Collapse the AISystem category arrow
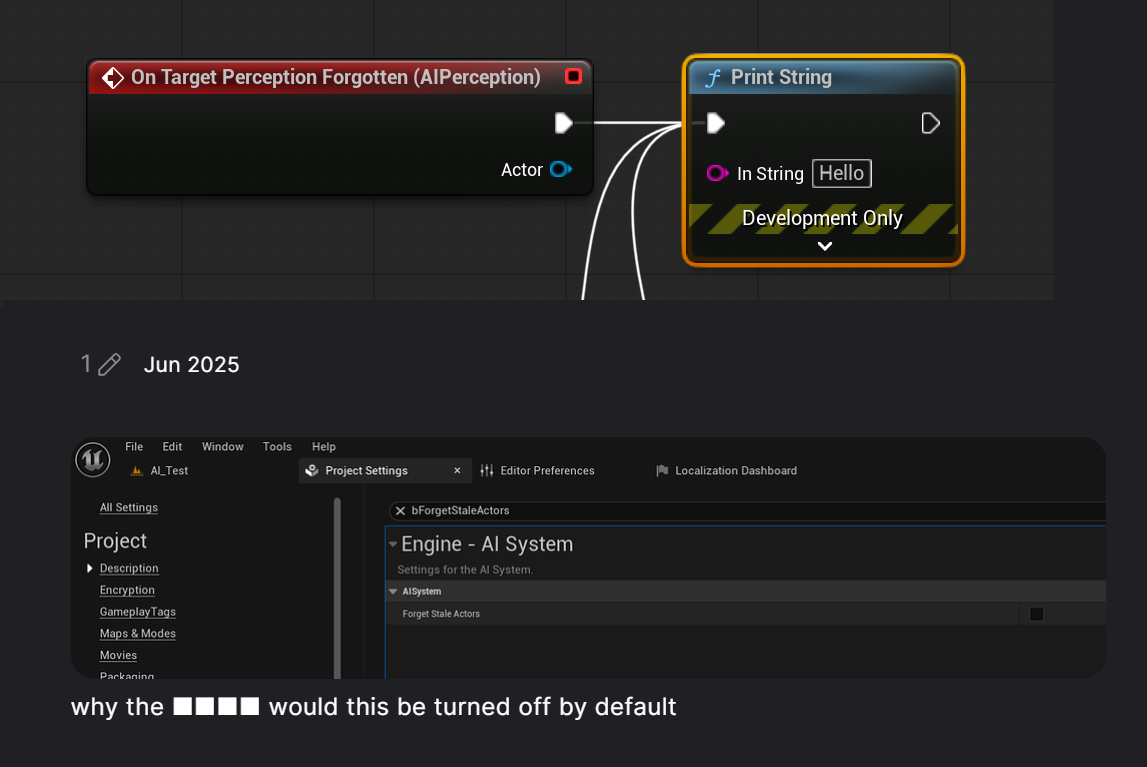 (393, 592)
